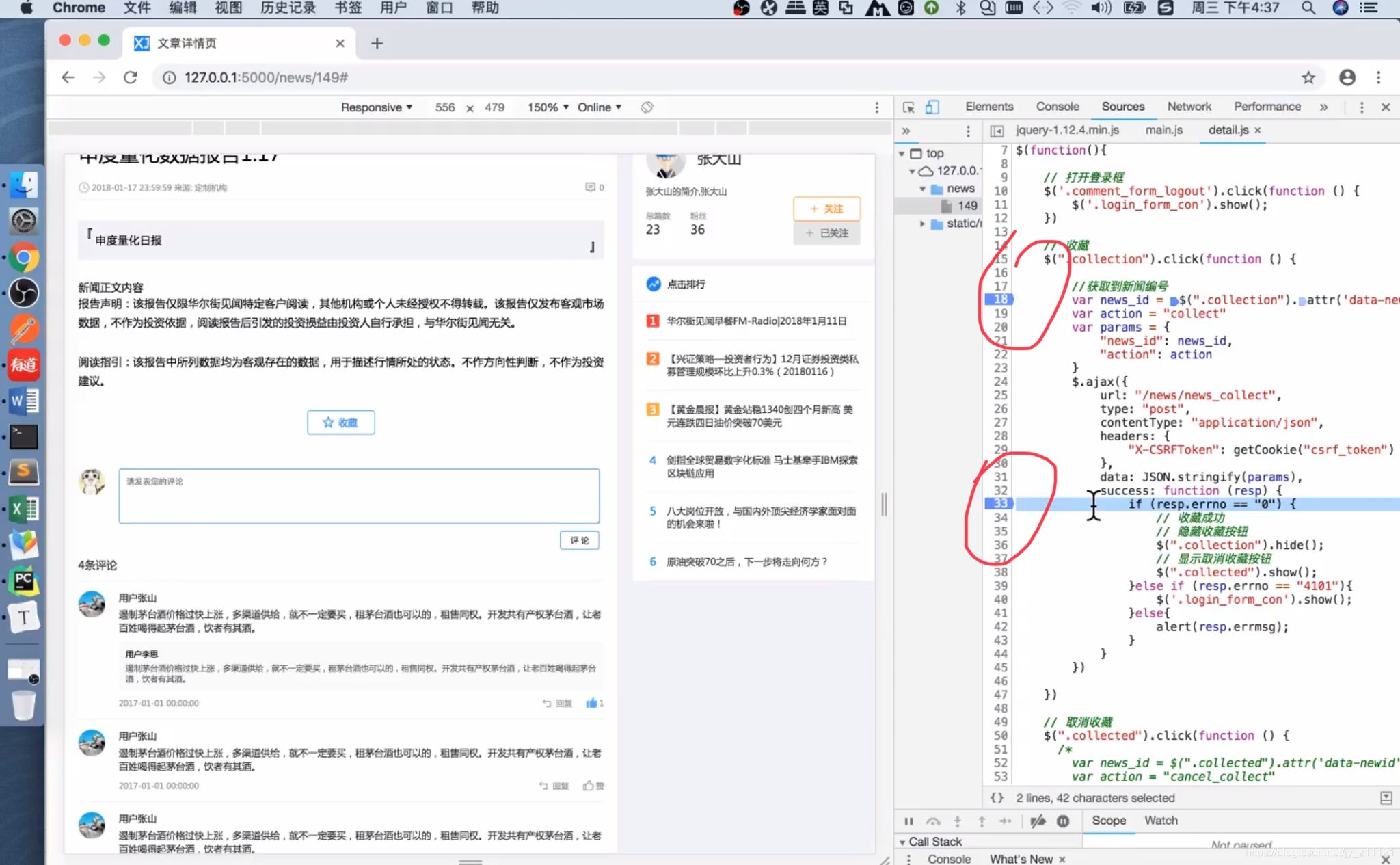Click the Scope panel tab
The image size is (1400, 865).
tap(1109, 820)
